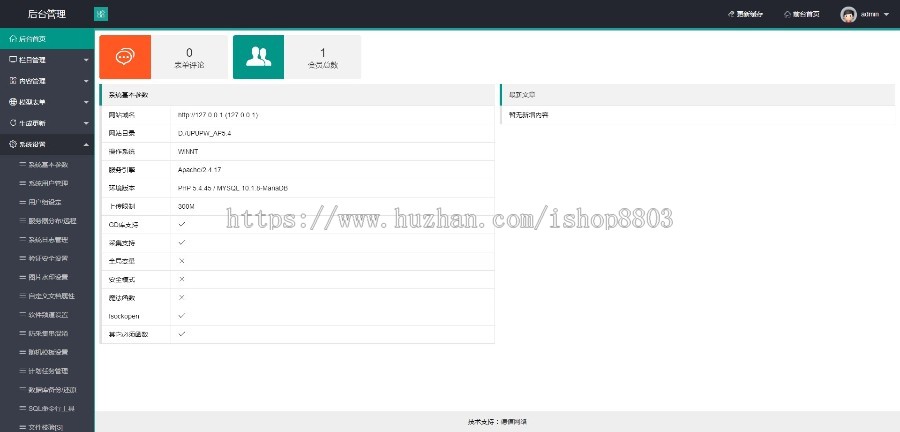Open 软件频道设置 submenu item
The width and height of the screenshot is (900, 432).
47,314
